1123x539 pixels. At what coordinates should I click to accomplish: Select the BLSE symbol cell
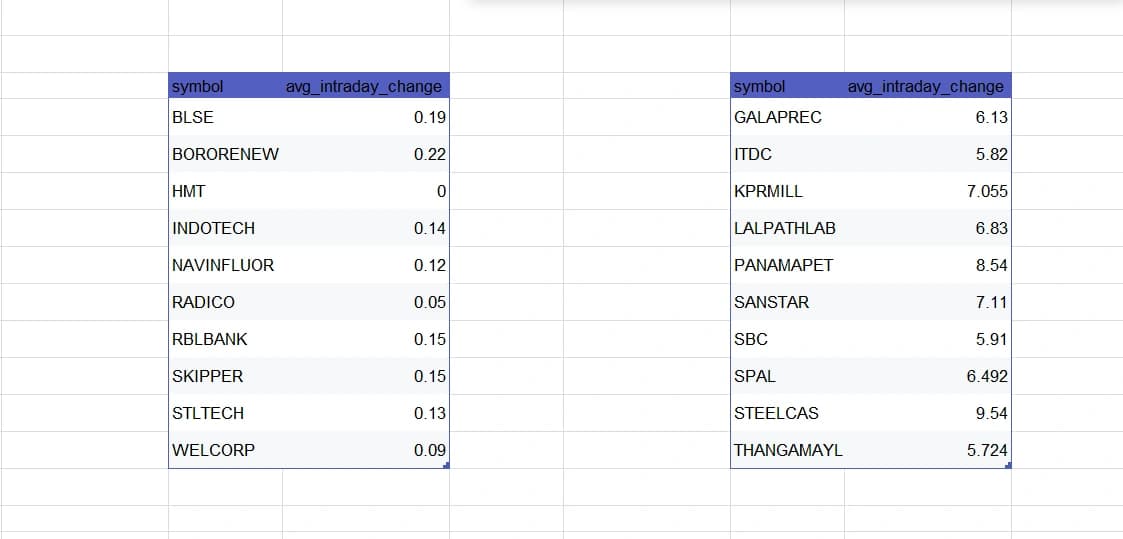click(x=226, y=117)
